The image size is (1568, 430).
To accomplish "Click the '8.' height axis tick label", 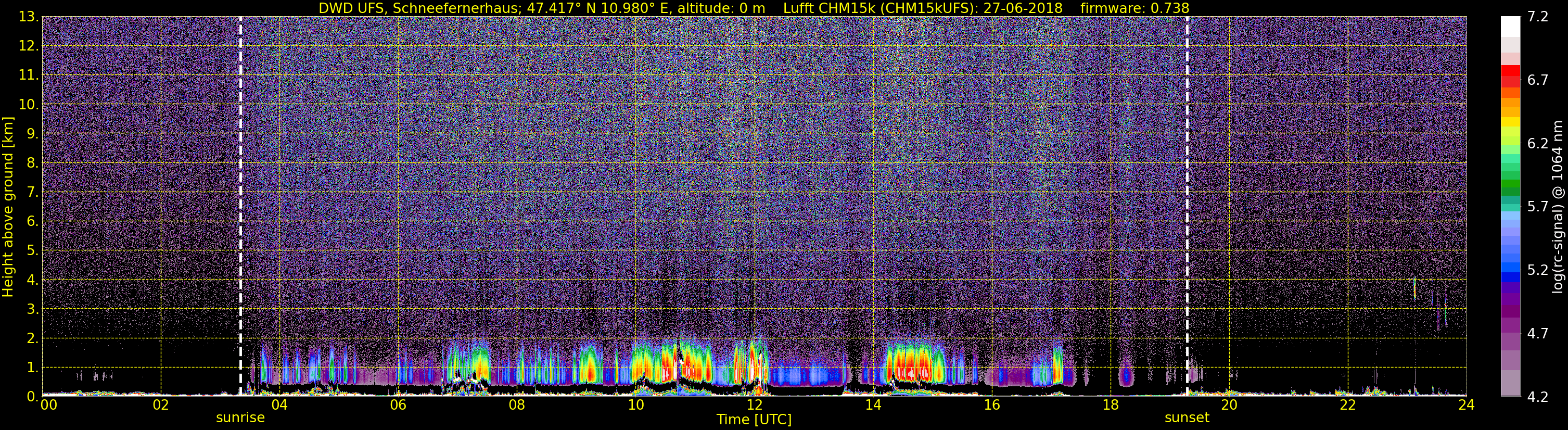I will 32,162.
